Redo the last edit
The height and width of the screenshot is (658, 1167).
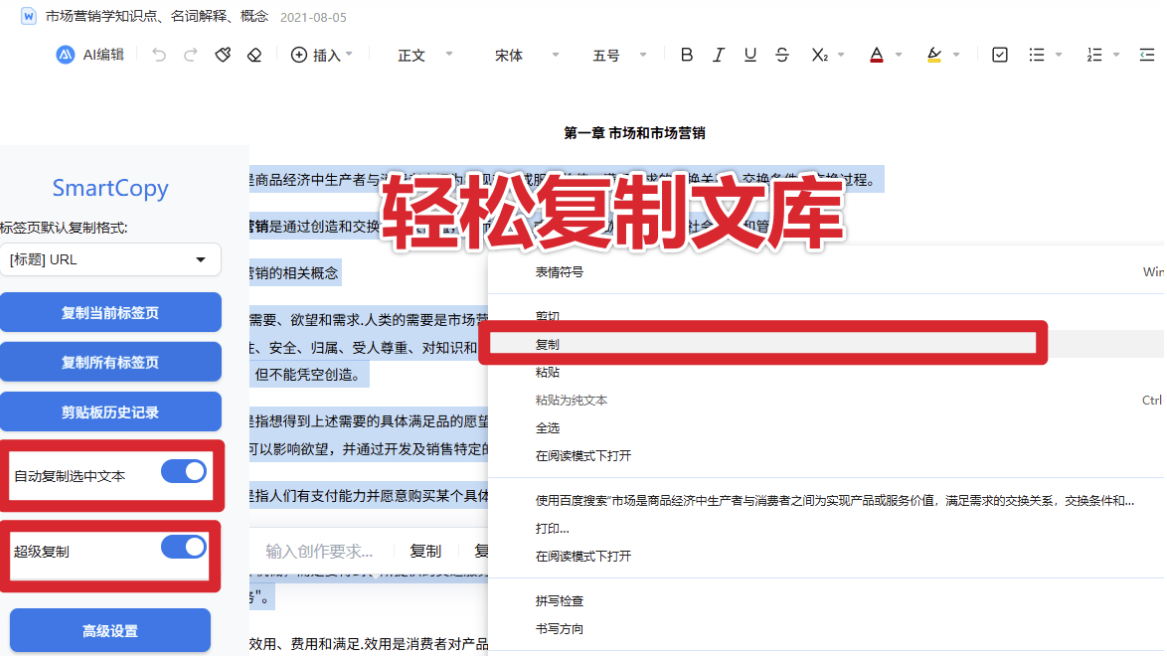(189, 54)
